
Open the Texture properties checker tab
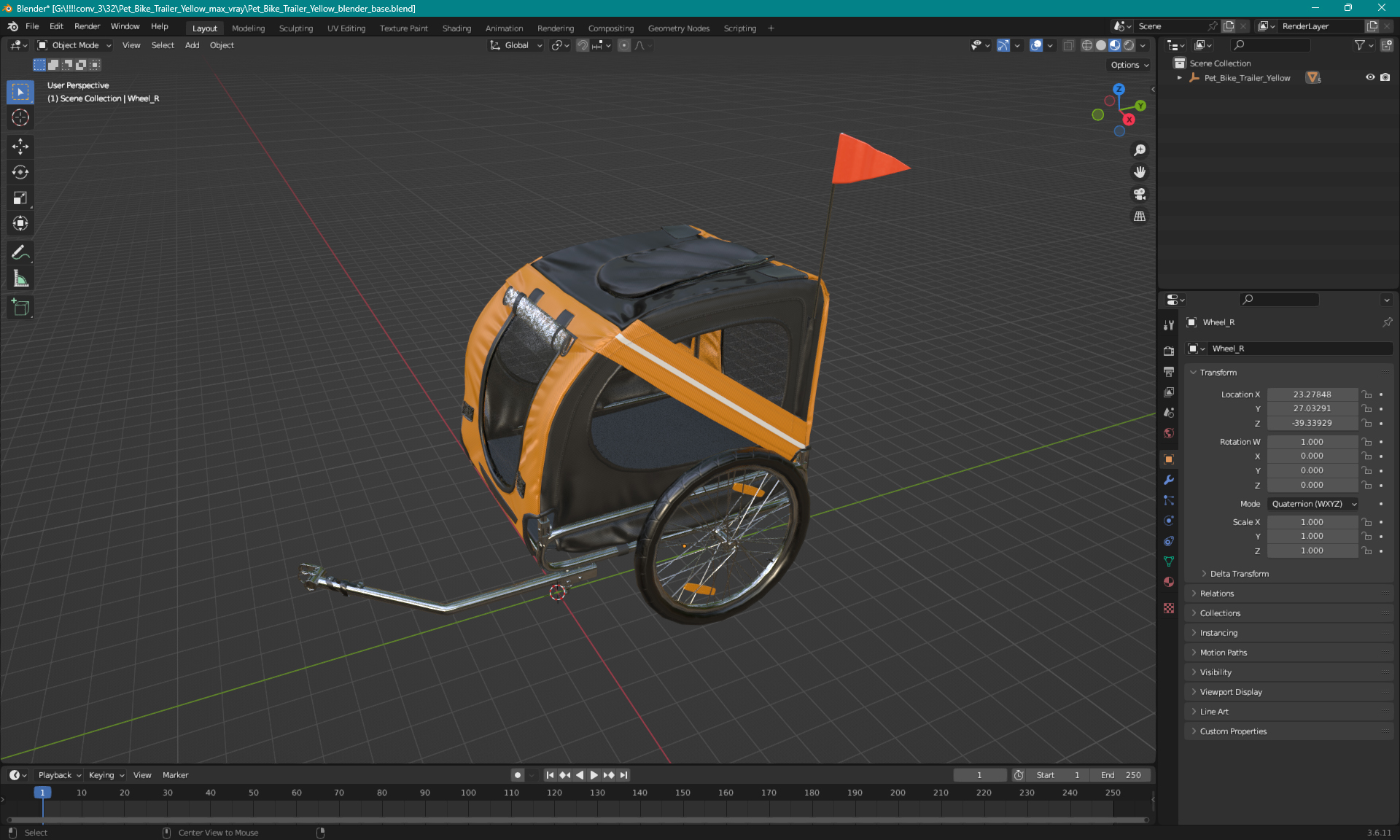click(x=1169, y=608)
